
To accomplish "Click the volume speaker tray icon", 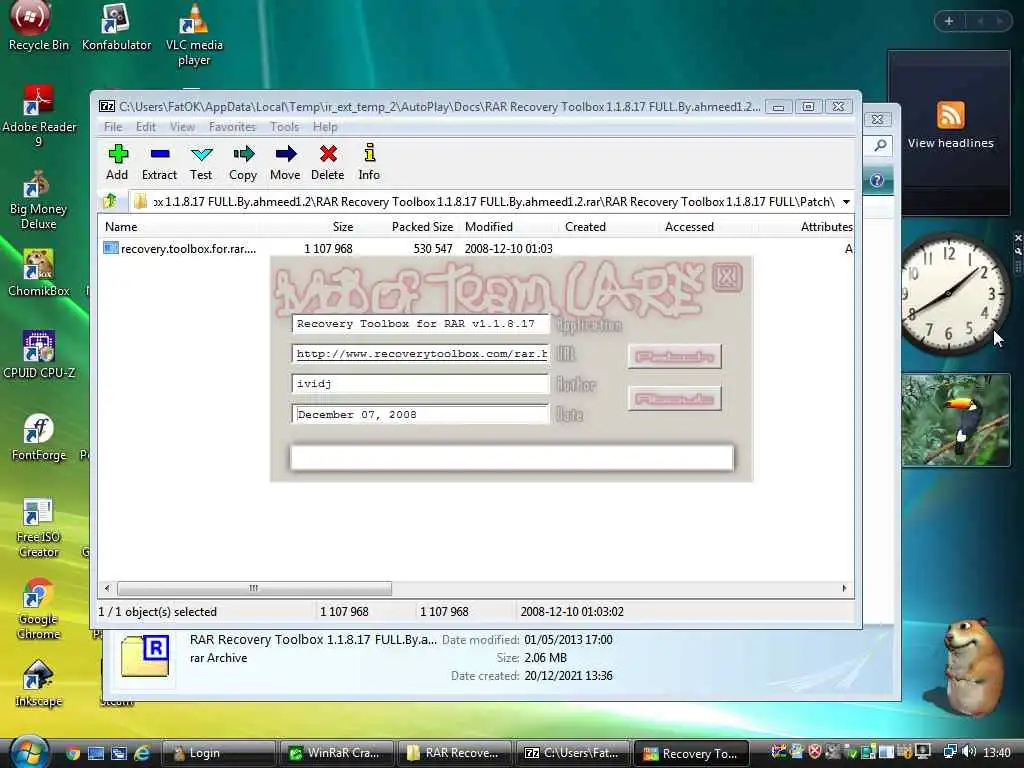I will click(969, 752).
